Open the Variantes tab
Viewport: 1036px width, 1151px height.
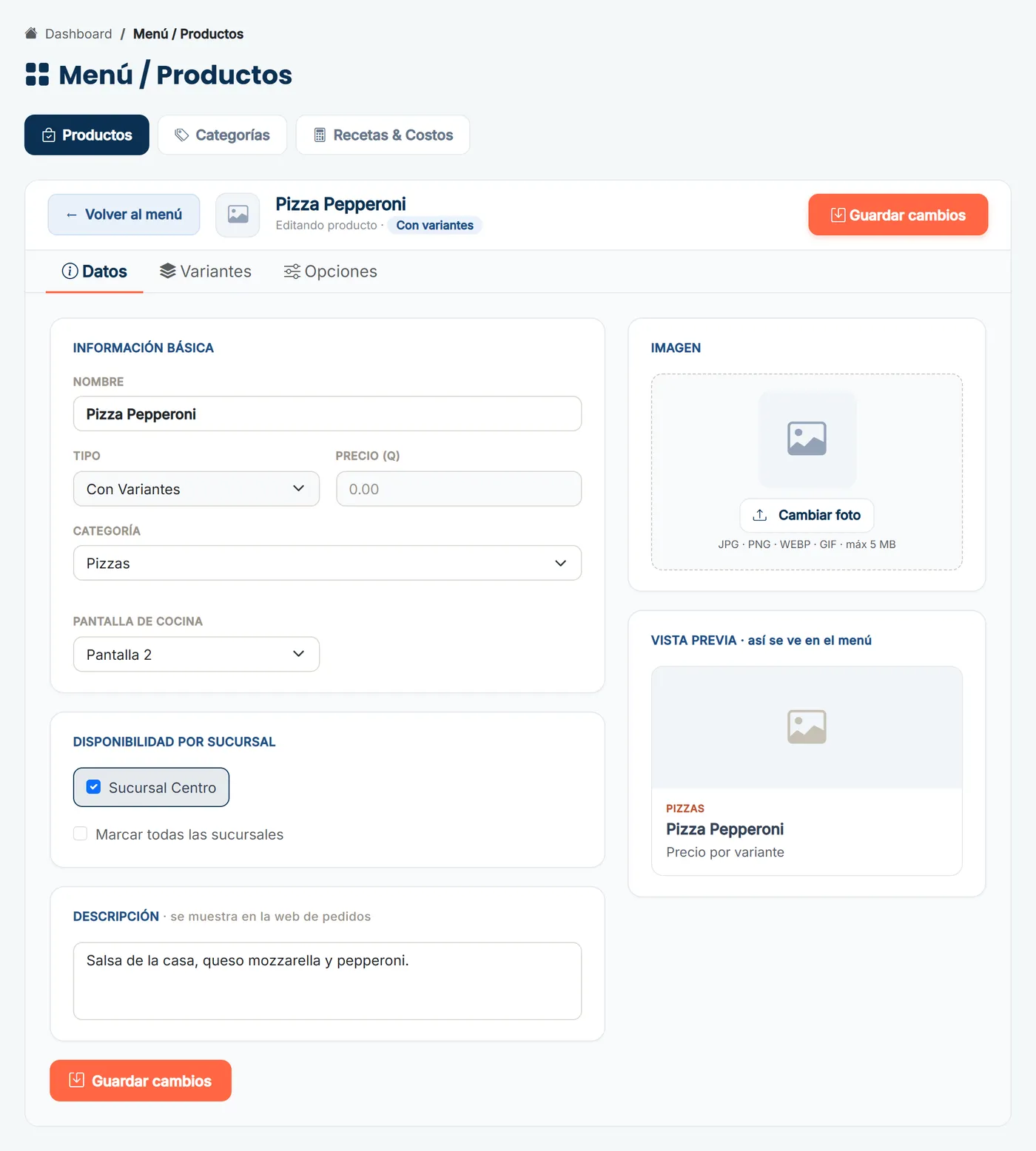click(206, 271)
